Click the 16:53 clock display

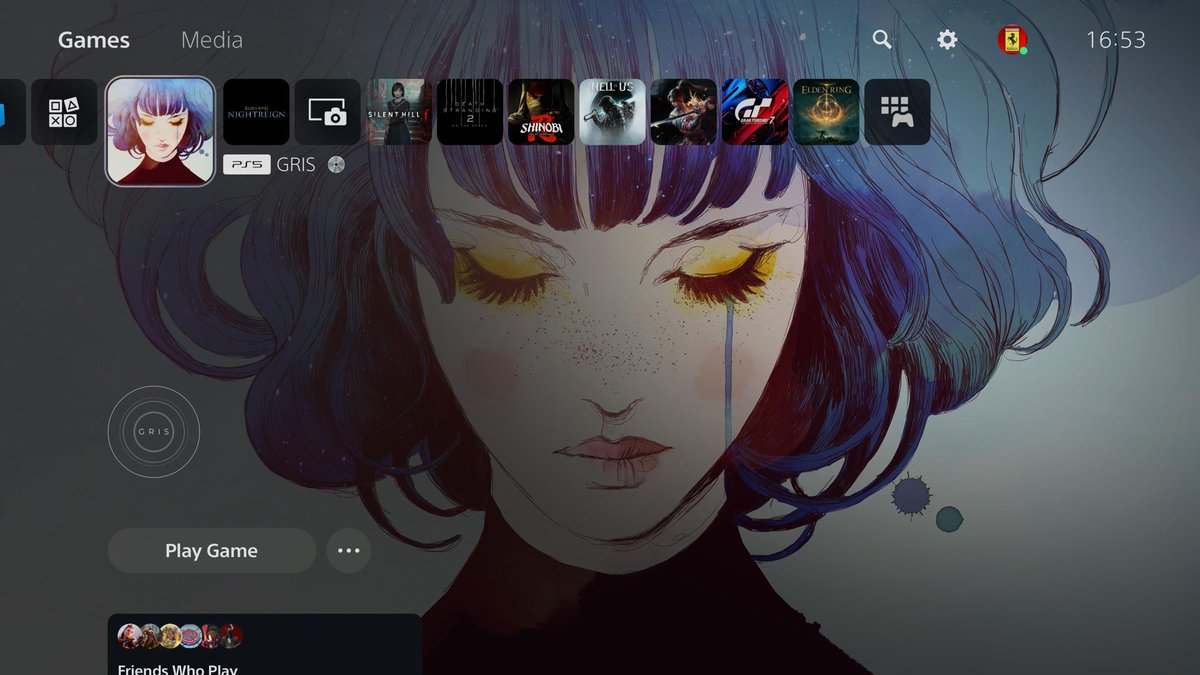[1116, 40]
